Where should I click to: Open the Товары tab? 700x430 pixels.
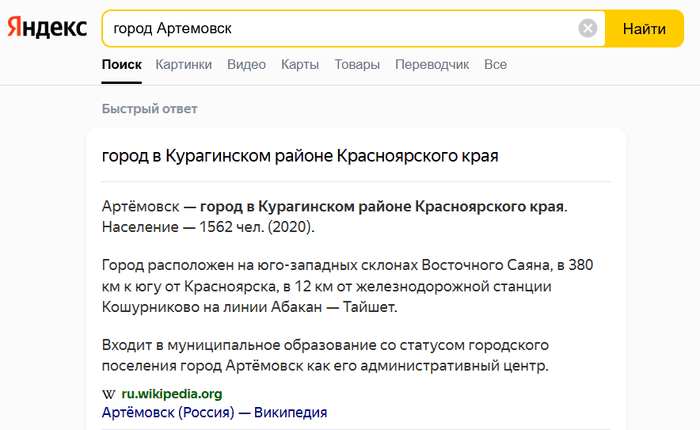tap(357, 64)
